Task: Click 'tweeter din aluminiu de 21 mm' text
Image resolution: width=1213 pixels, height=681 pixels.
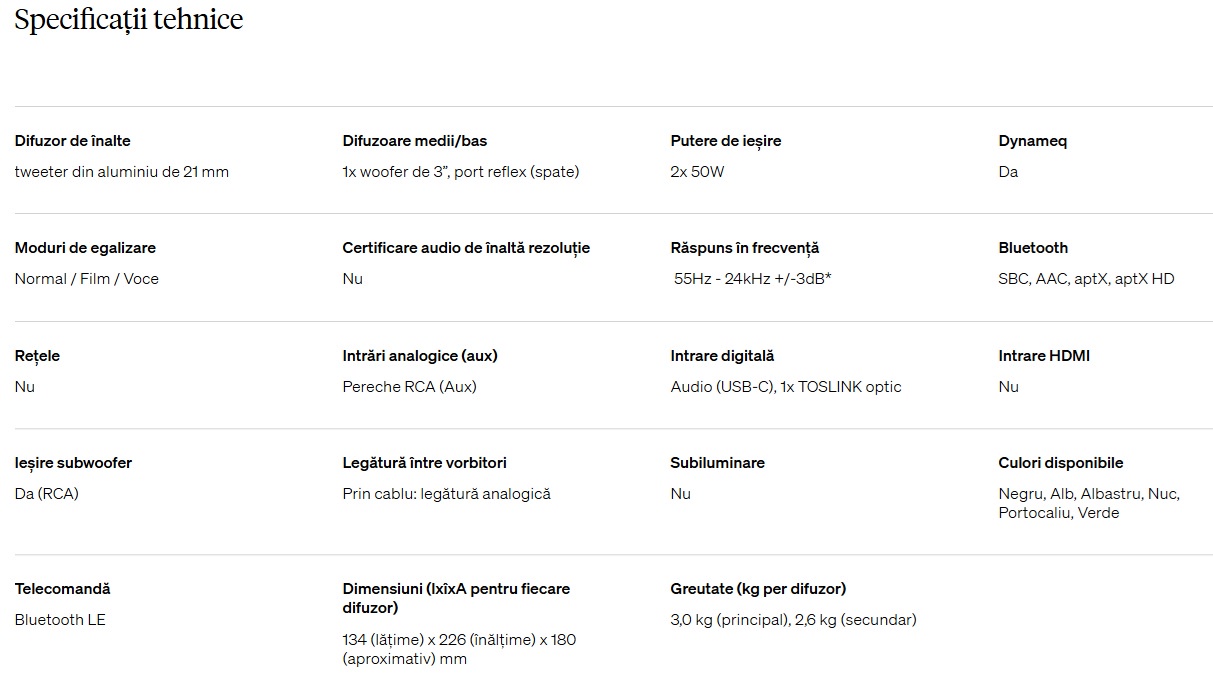Action: coord(122,172)
